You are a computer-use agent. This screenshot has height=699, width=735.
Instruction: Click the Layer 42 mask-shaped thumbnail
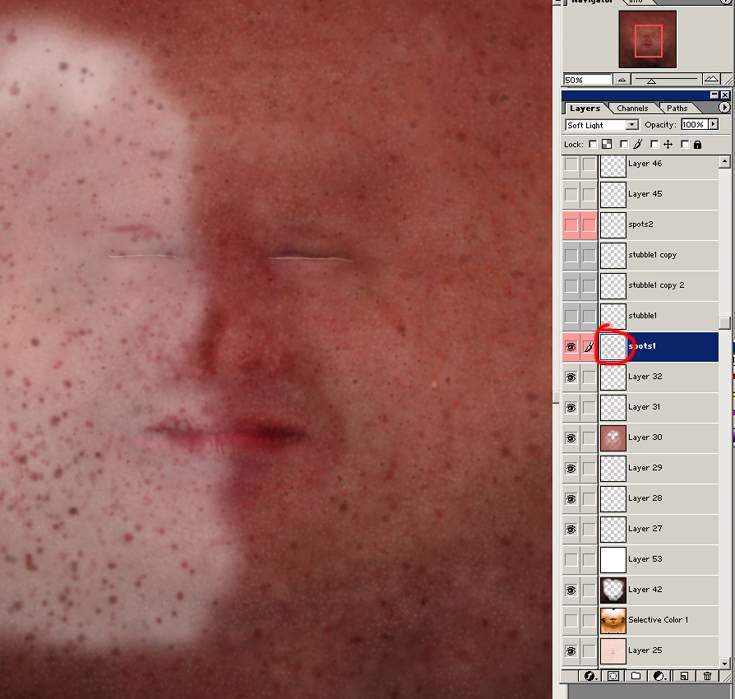(x=613, y=590)
